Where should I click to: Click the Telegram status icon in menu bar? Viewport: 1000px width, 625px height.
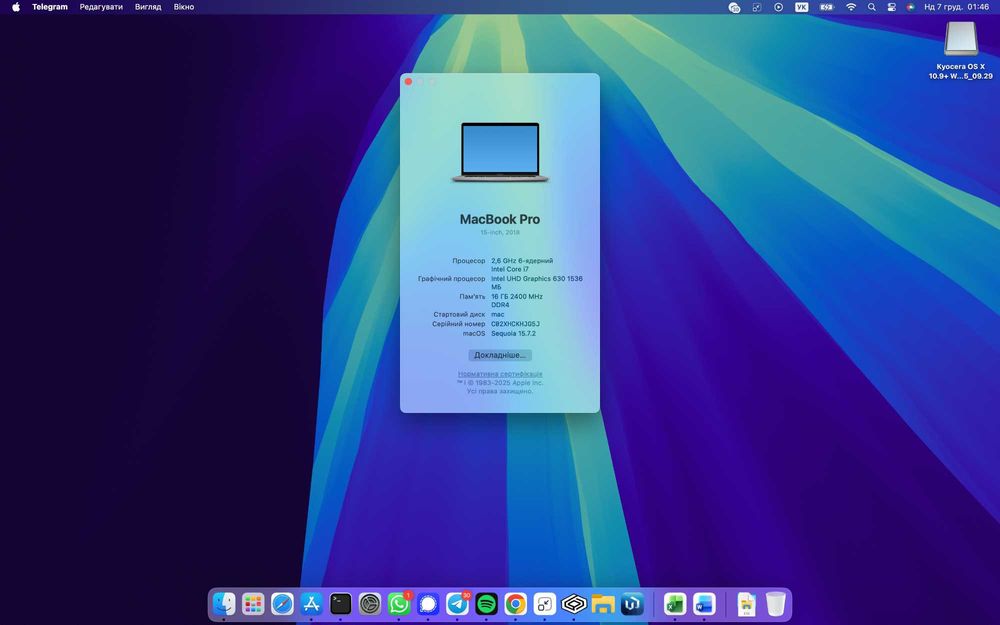[734, 7]
